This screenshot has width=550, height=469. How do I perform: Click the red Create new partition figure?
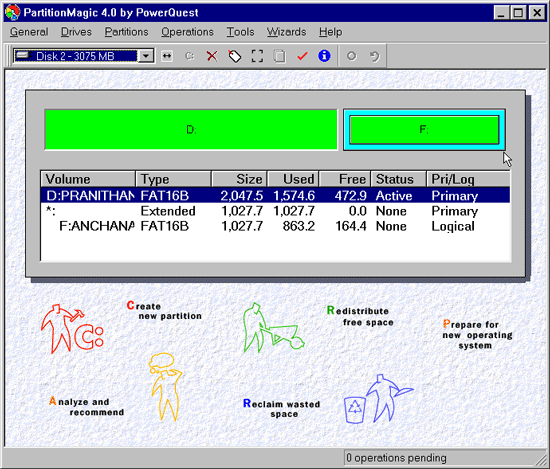tap(72, 329)
